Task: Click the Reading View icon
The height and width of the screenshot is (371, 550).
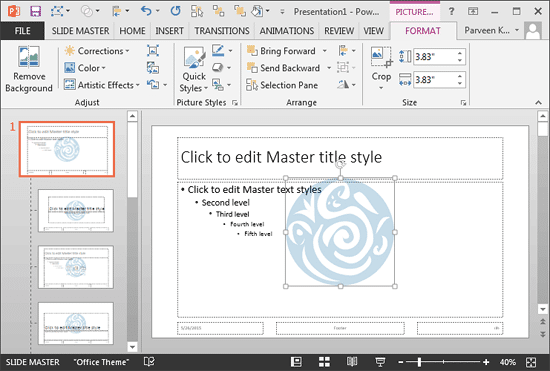Action: click(352, 362)
